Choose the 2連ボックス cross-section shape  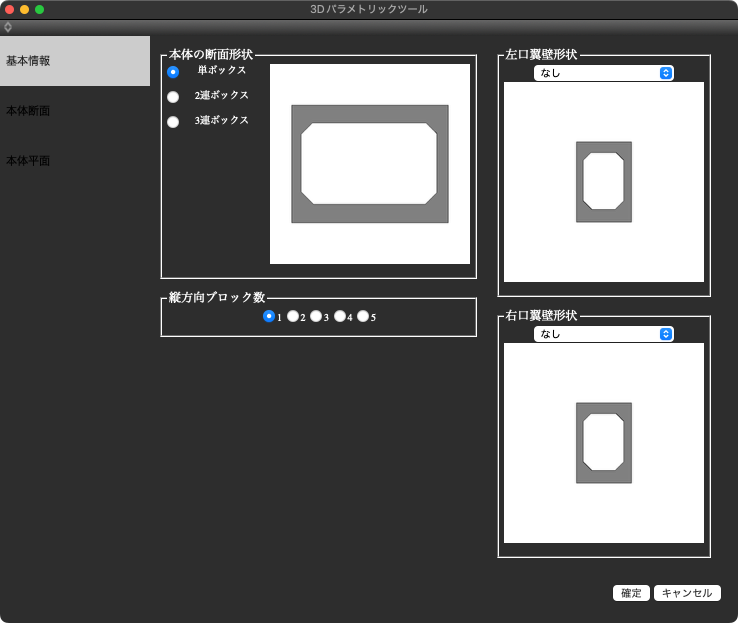point(173,96)
